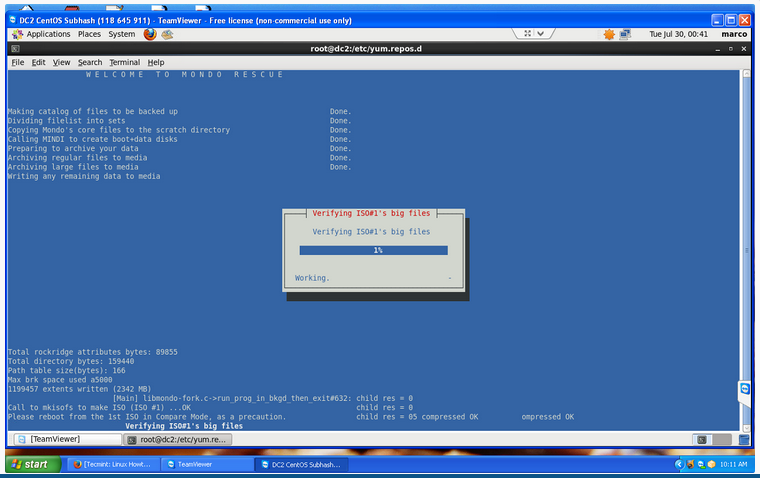Click the network connection tray icon
The height and width of the screenshot is (478, 760).
(x=625, y=34)
